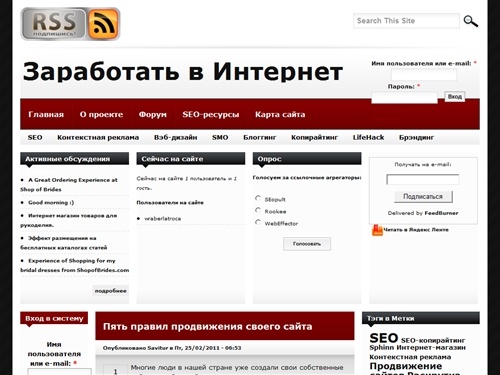500x375 pixels.
Task: Open the Читать в Яндекс Ленте link
Action: (x=416, y=230)
